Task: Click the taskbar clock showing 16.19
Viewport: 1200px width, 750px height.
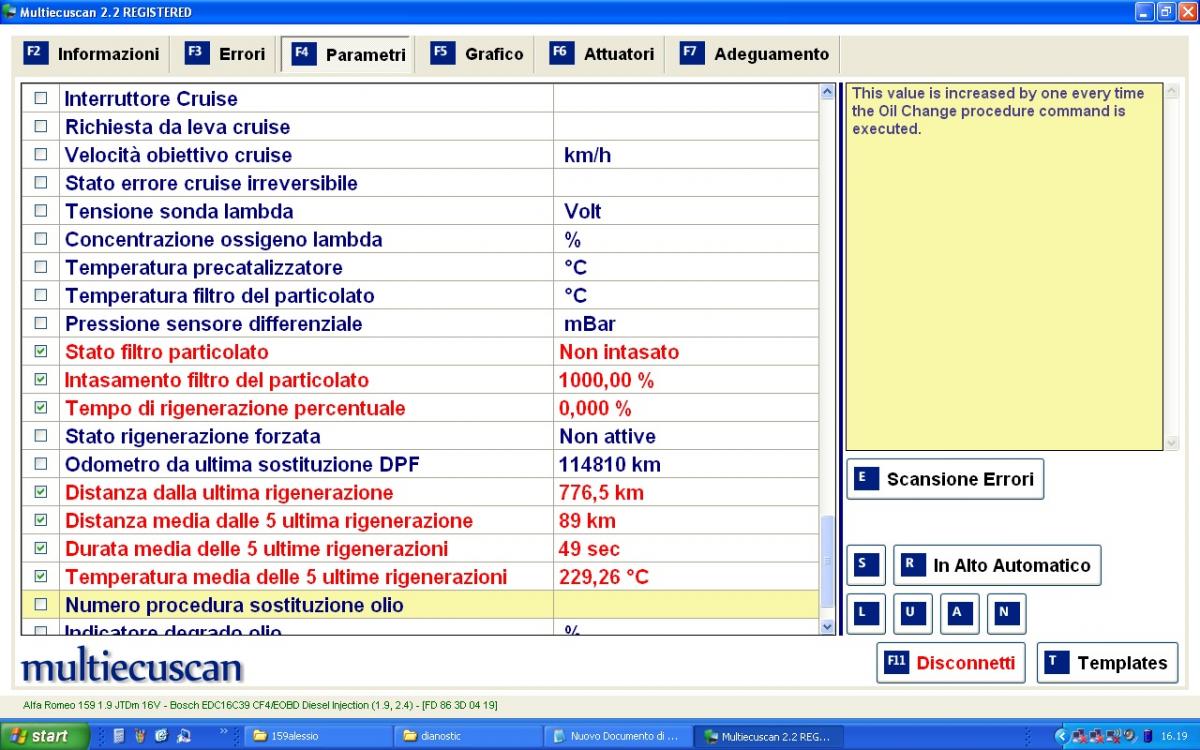Action: pyautogui.click(x=1174, y=736)
